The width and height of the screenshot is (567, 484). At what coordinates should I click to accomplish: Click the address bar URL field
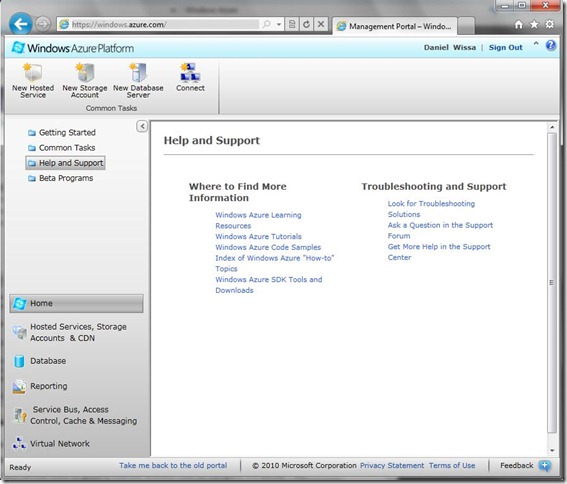click(x=158, y=24)
